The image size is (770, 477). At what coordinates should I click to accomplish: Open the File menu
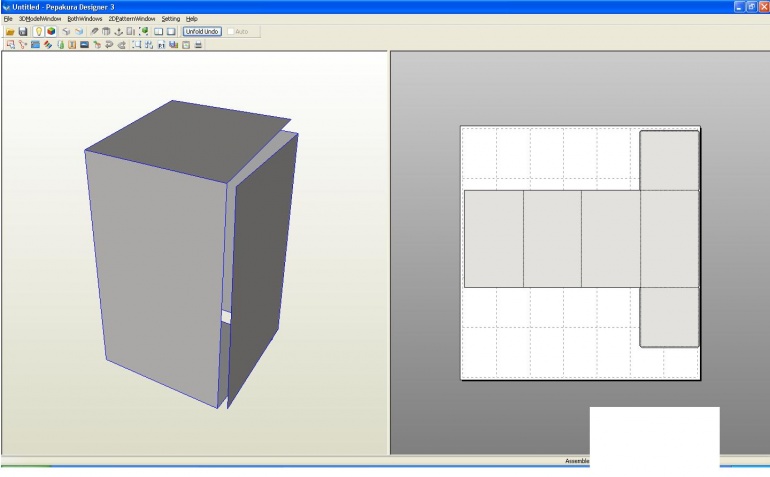(x=8, y=19)
